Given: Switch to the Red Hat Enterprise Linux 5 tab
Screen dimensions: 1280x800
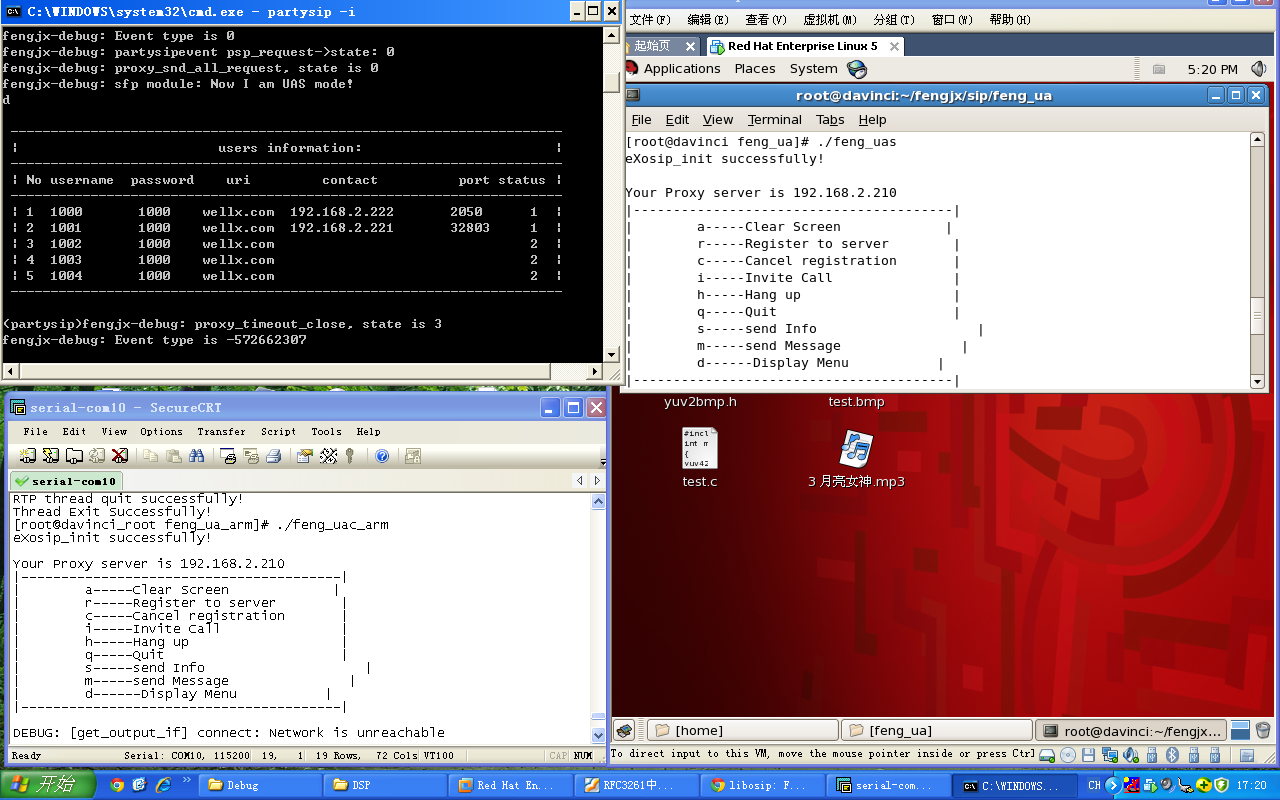Looking at the screenshot, I should [802, 46].
